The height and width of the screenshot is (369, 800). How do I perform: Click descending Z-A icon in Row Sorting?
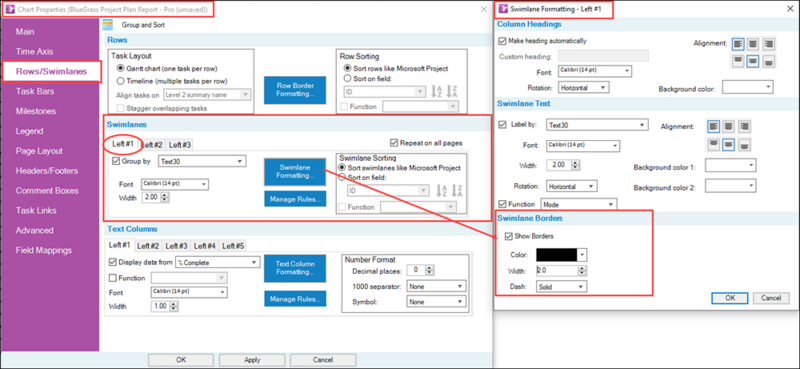tap(453, 92)
